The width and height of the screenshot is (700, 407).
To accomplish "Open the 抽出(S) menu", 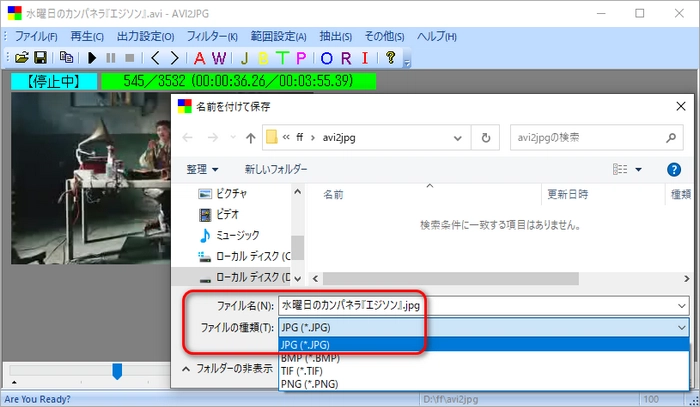I will tap(336, 37).
